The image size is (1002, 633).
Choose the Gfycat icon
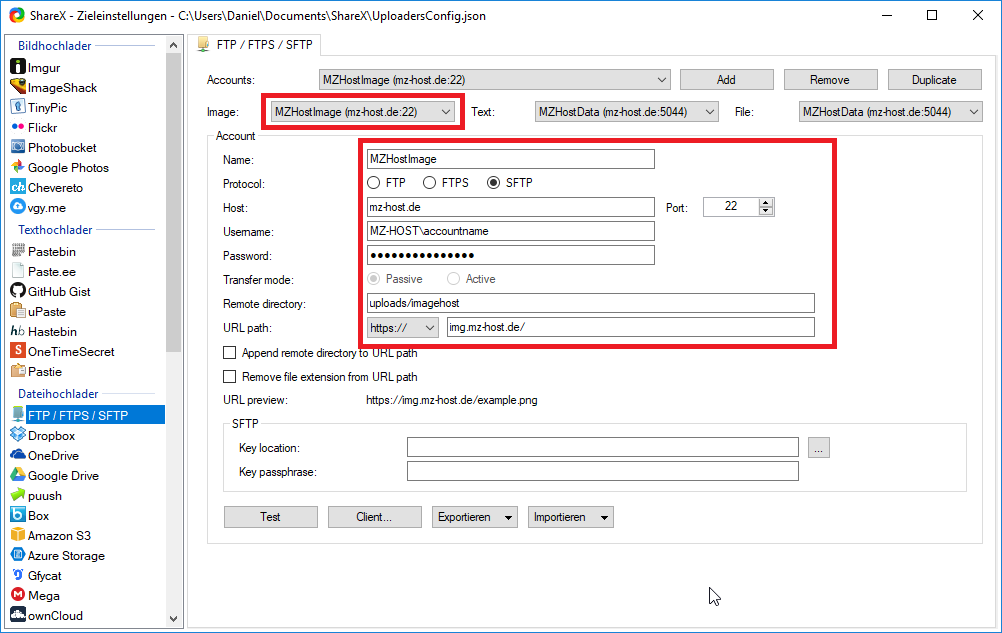18,575
